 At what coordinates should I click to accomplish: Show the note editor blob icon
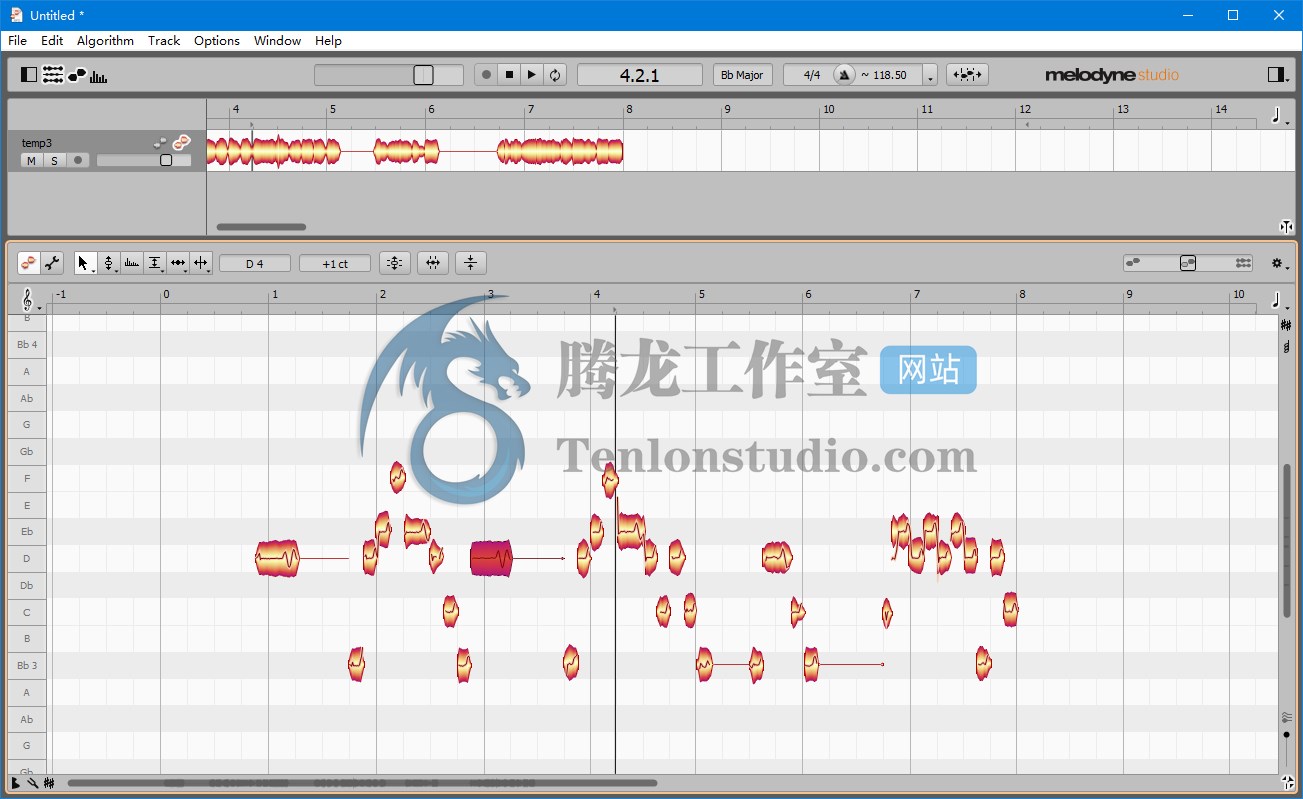point(77,75)
